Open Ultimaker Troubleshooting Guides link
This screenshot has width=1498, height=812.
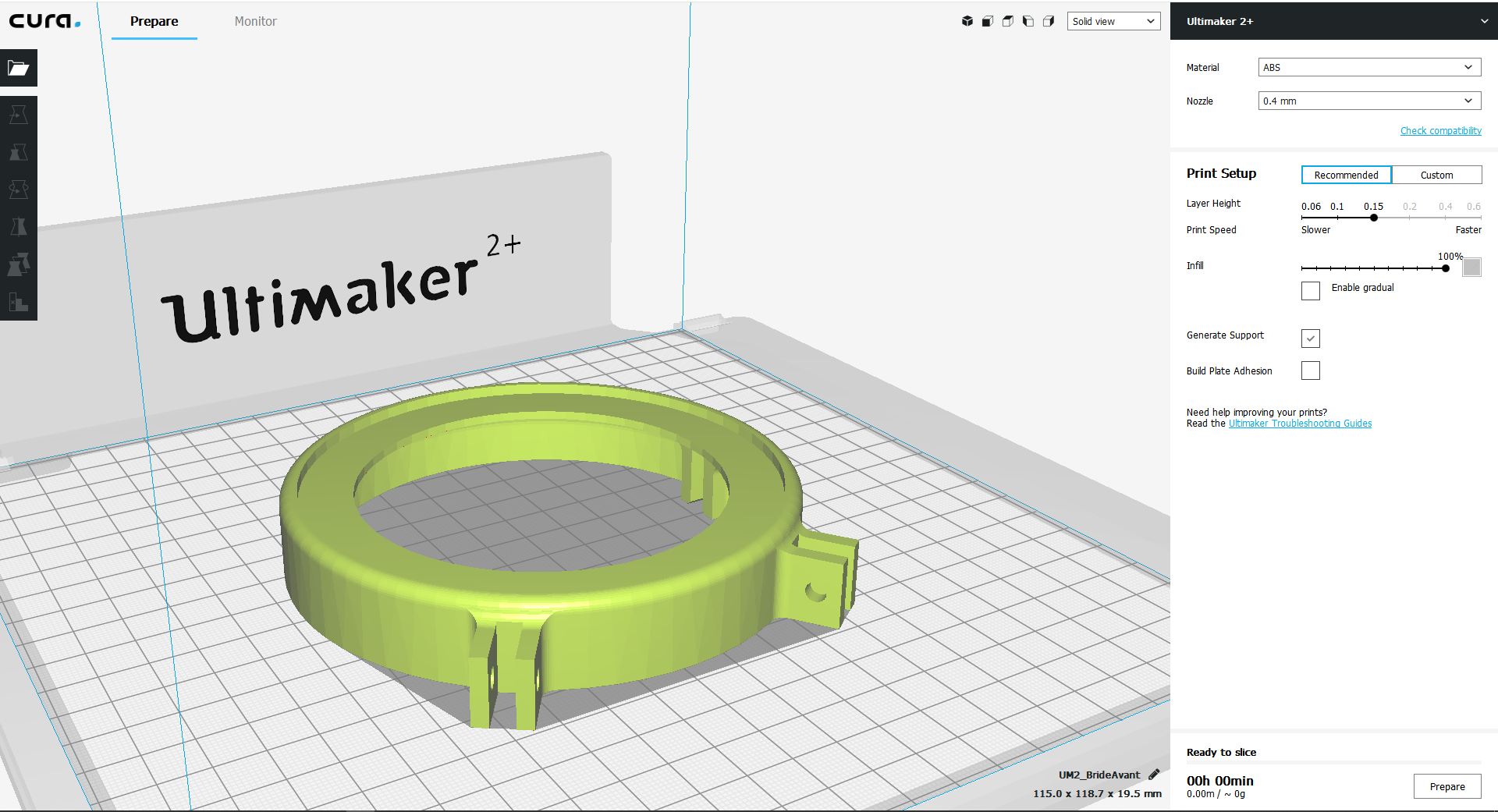pos(1300,424)
